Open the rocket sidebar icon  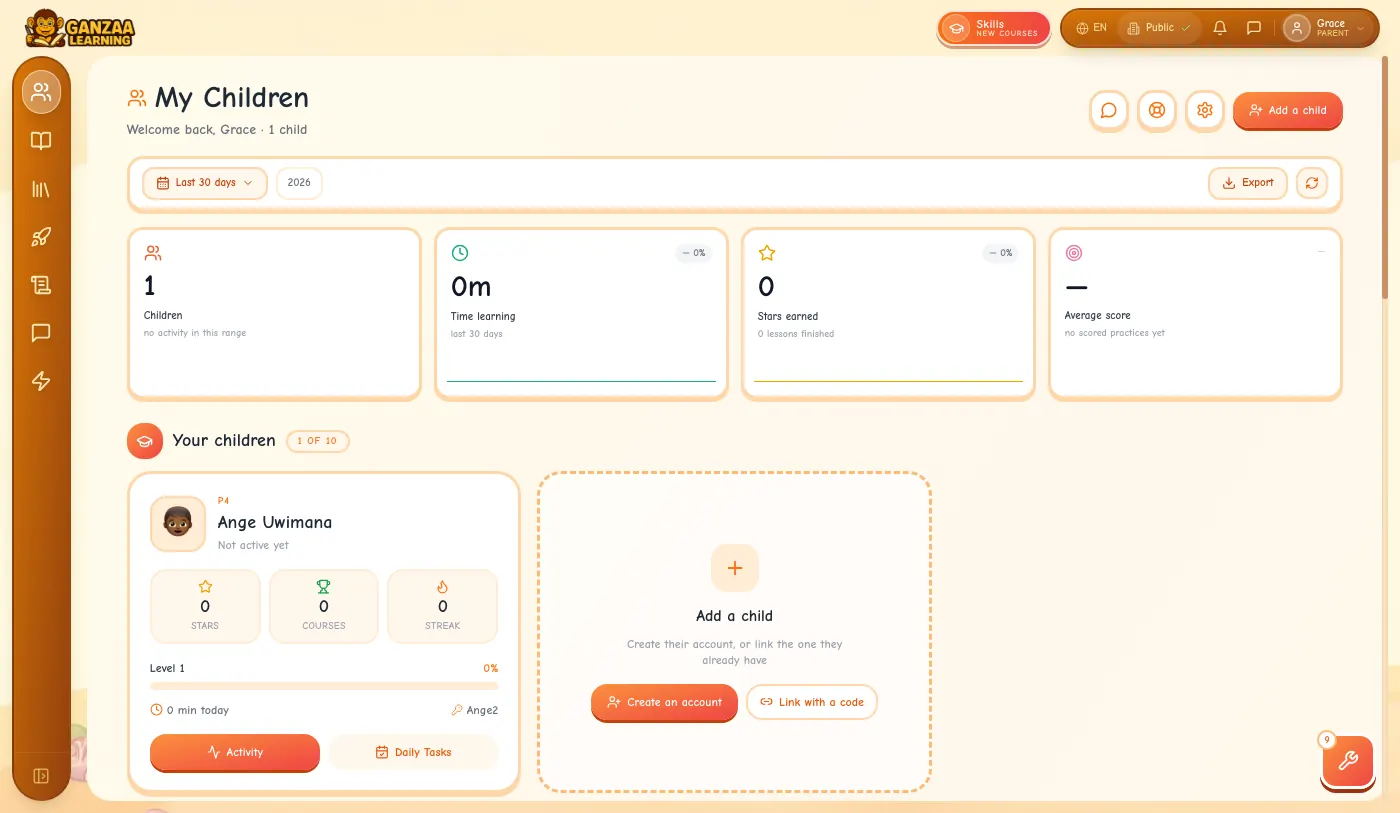point(41,237)
